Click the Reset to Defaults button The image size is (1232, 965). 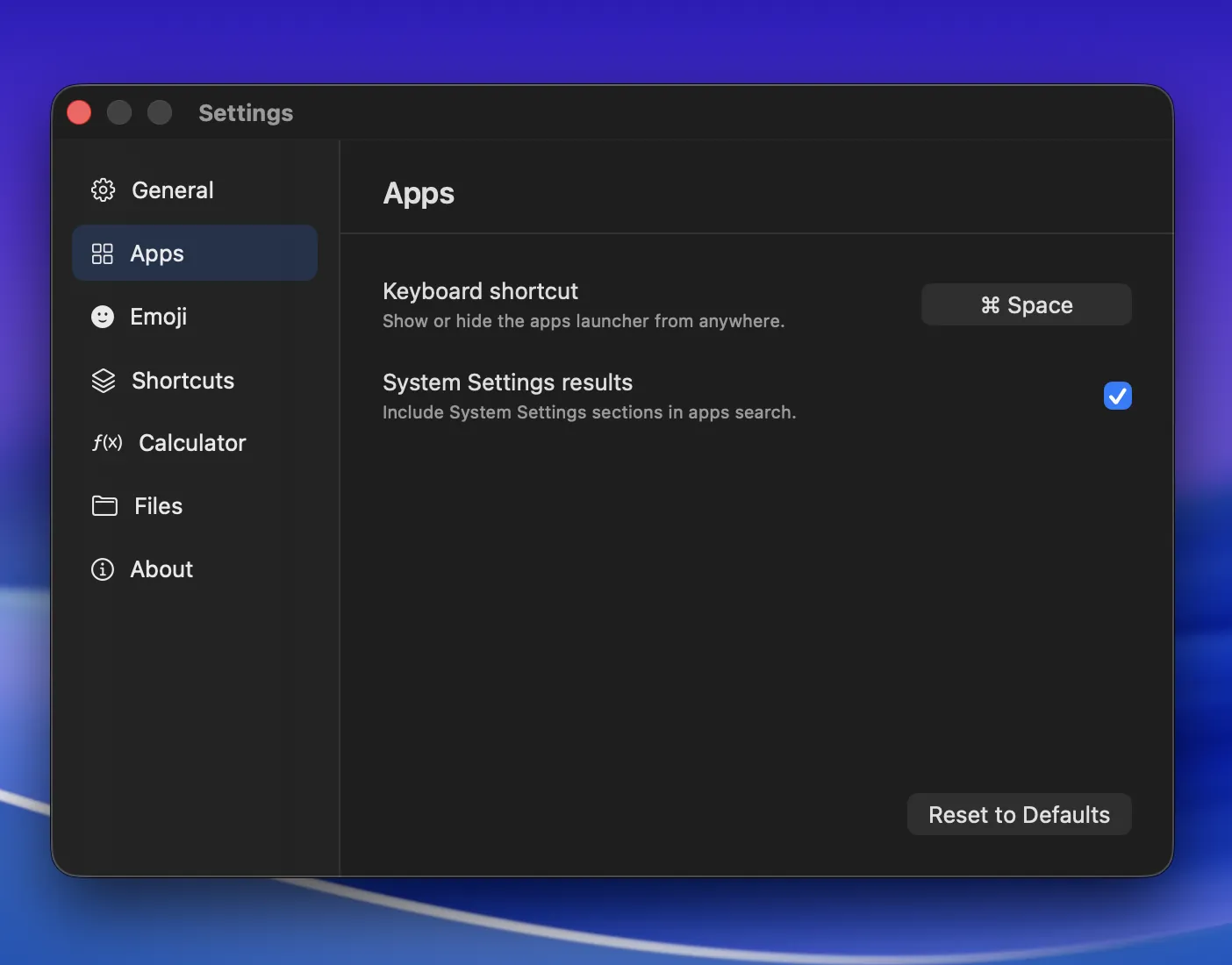click(1020, 815)
